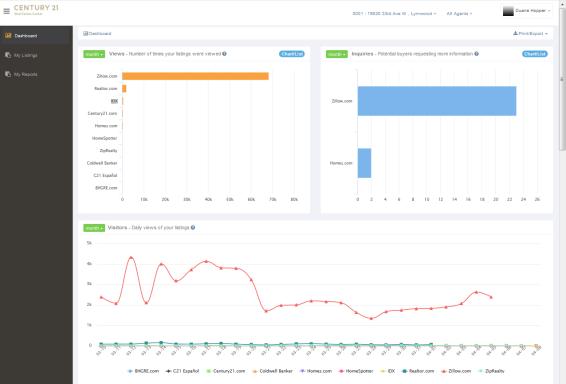Click the Visitors help question icon
The width and height of the screenshot is (566, 384).
tap(193, 228)
